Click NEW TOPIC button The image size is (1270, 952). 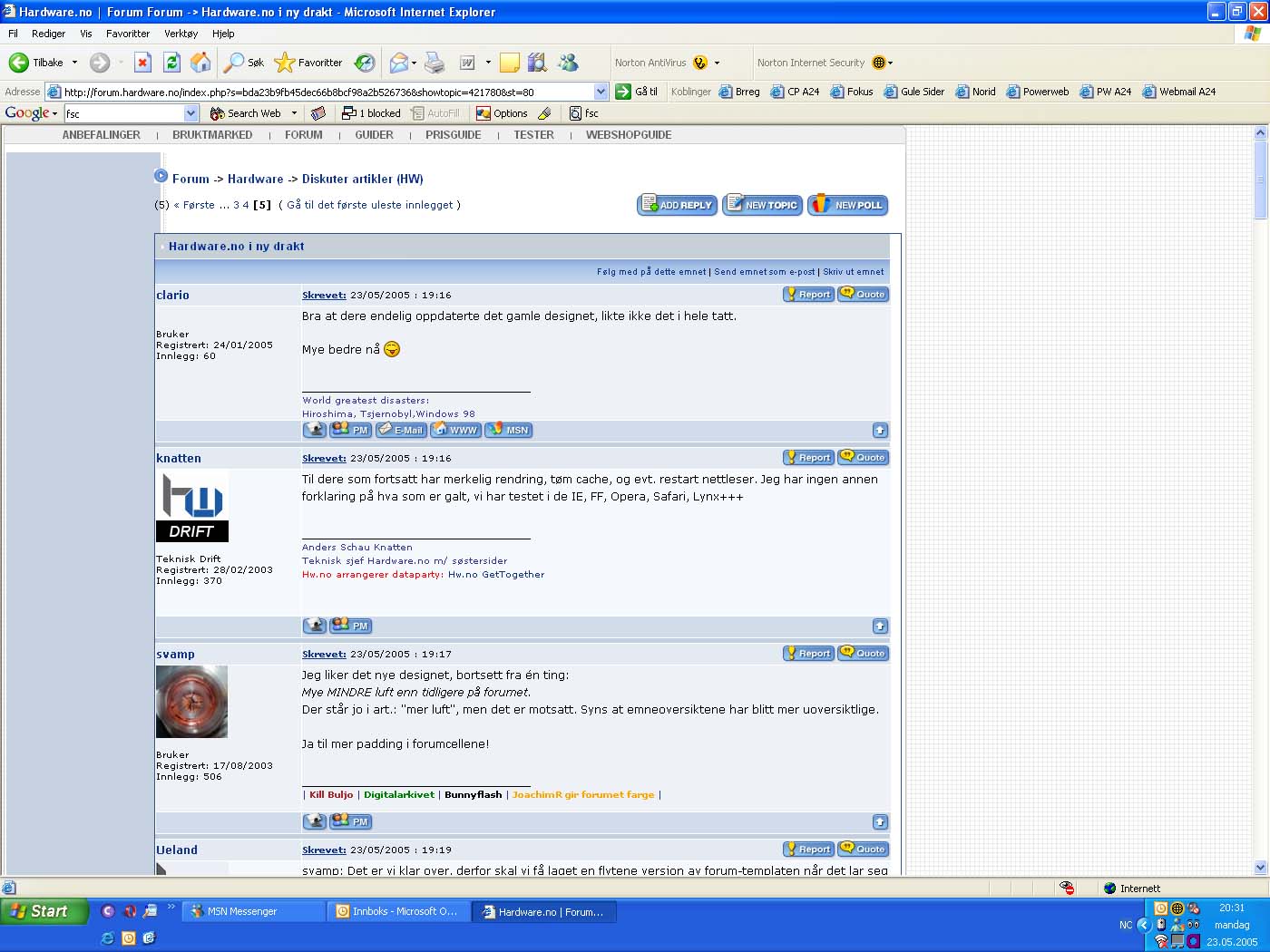tap(762, 205)
